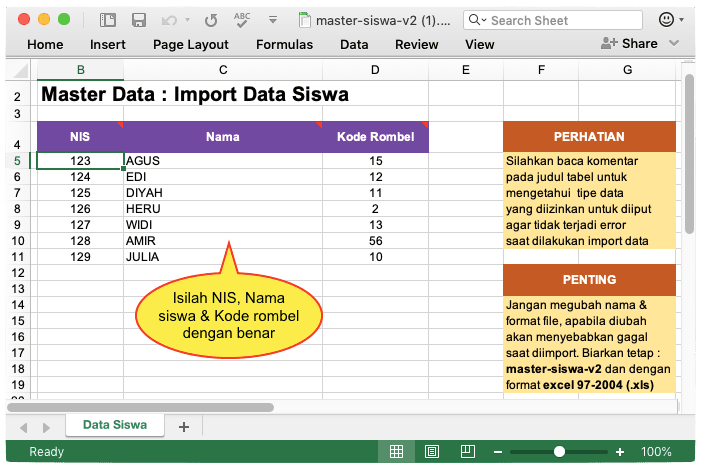703x472 pixels.
Task: Click the 100% zoom level
Action: point(656,451)
